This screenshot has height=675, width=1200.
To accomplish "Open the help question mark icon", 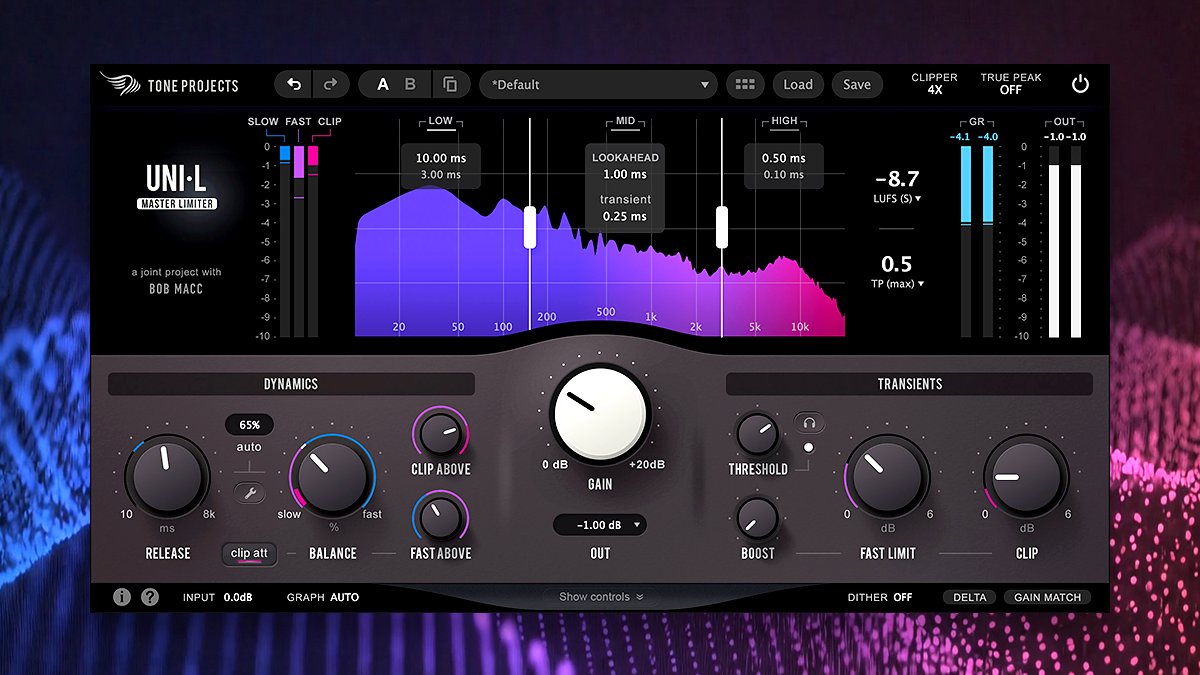I will (x=150, y=597).
